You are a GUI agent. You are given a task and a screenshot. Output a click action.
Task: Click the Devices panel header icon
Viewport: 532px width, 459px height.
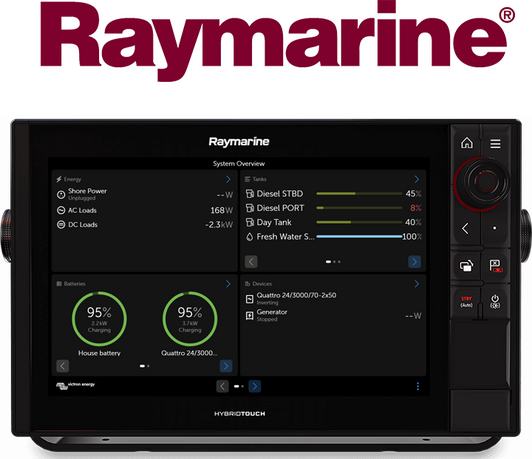248,284
